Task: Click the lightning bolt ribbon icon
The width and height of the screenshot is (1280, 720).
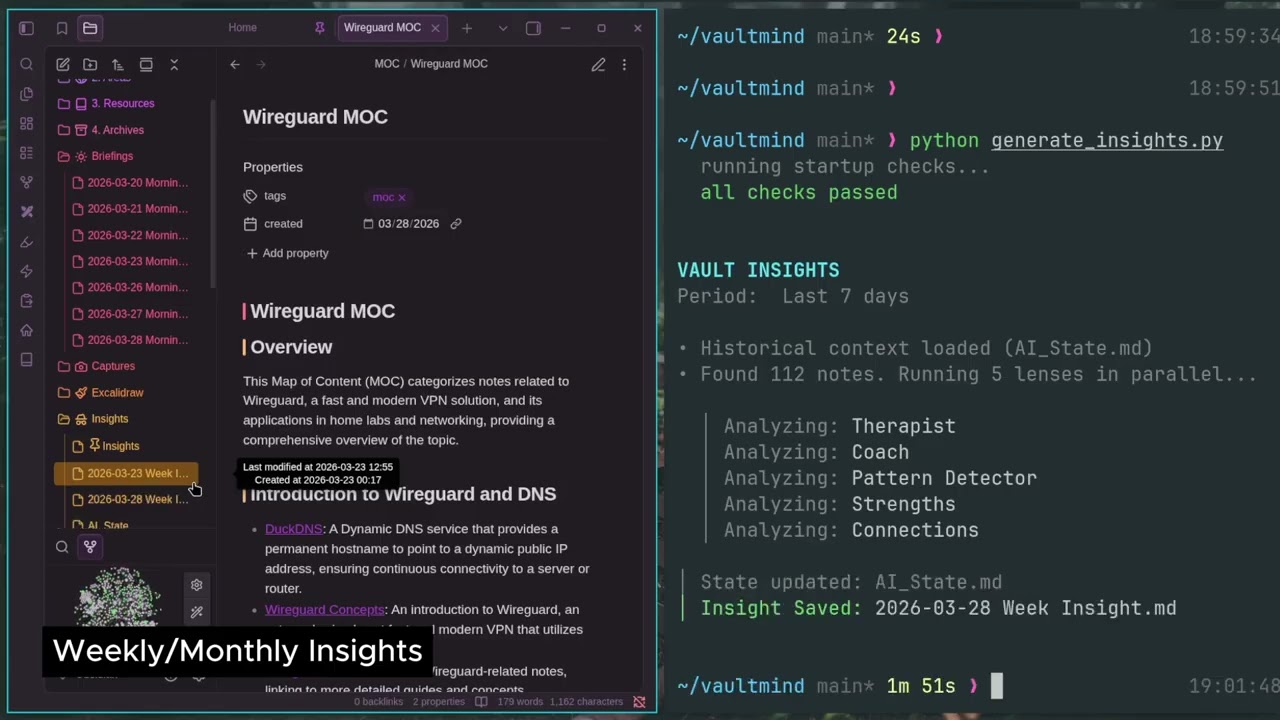Action: (27, 271)
